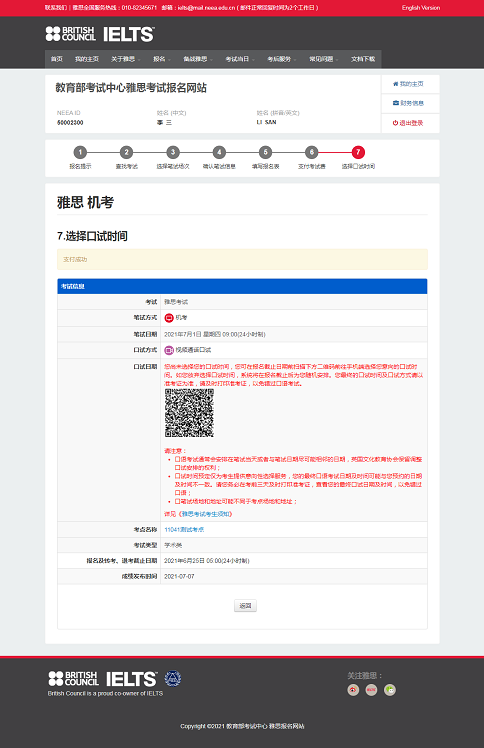Image resolution: width=484 pixels, height=748 pixels.
Task: Click the footer IELTS logo
Action: [132, 679]
